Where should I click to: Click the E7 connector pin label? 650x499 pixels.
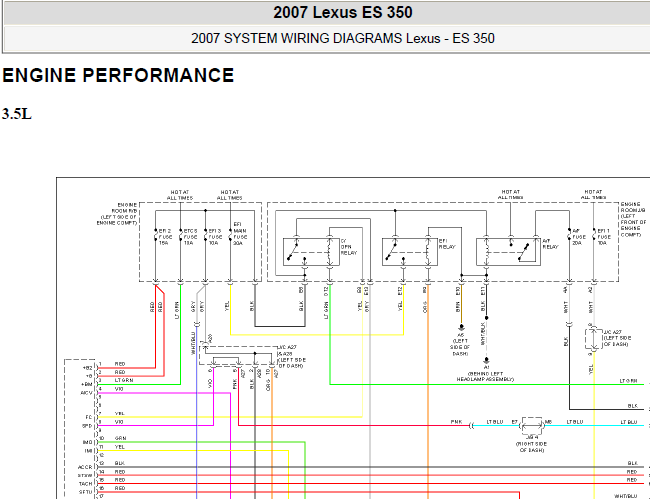(x=514, y=421)
